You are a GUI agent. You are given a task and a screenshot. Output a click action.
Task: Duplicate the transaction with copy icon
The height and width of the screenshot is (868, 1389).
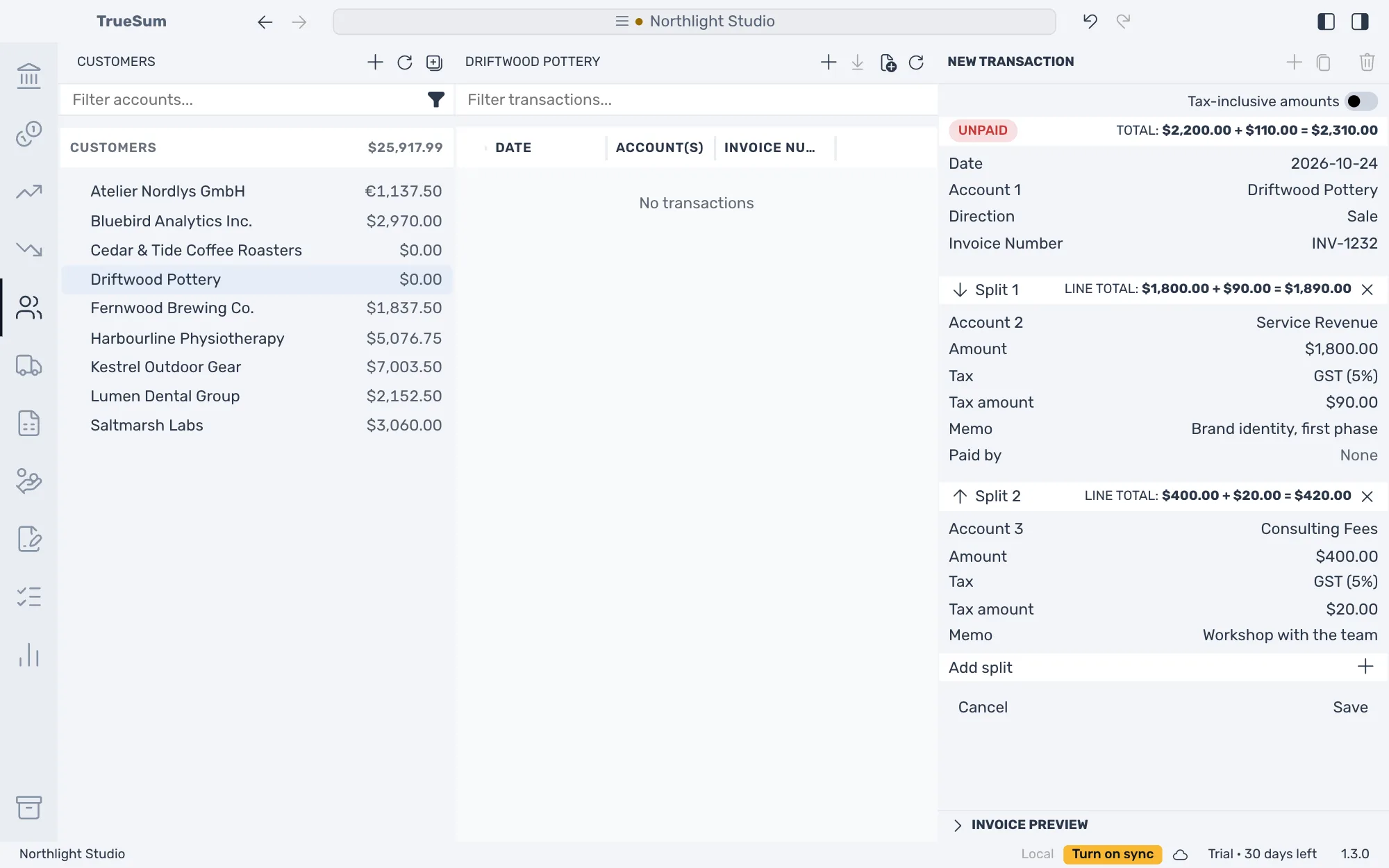click(x=1324, y=62)
